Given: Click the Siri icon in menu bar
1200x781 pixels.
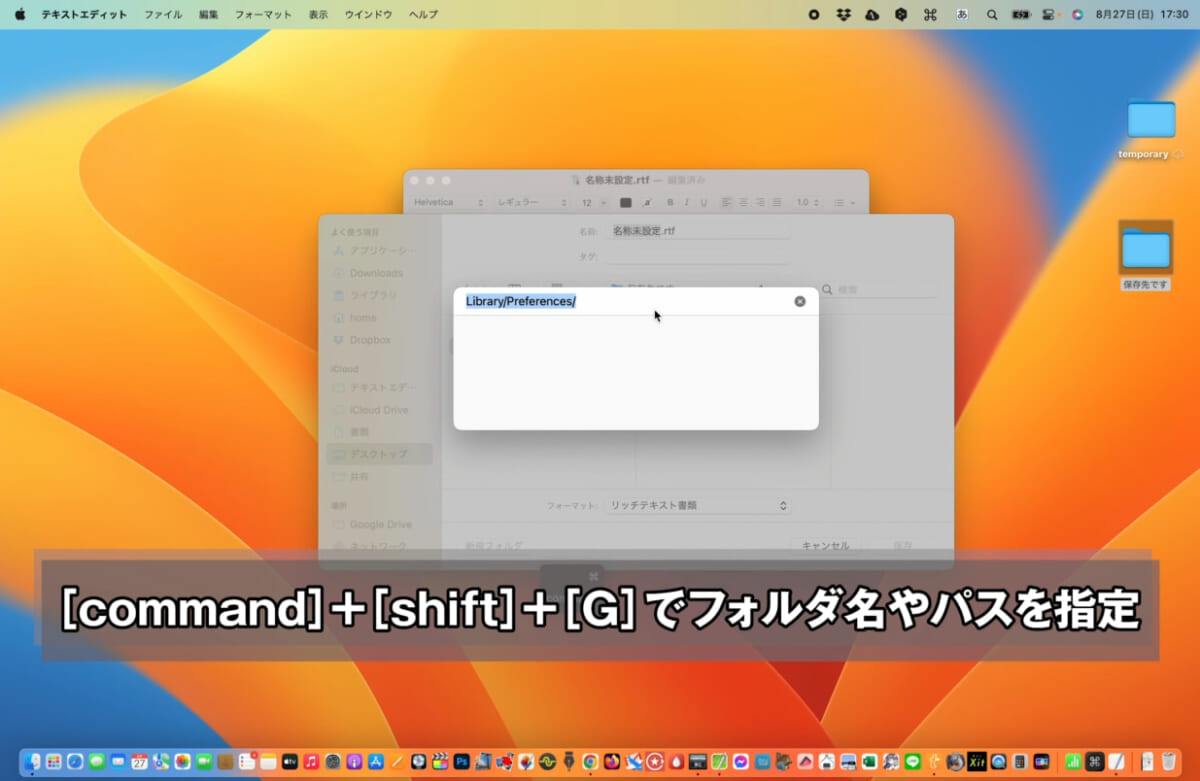Looking at the screenshot, I should 1077,15.
